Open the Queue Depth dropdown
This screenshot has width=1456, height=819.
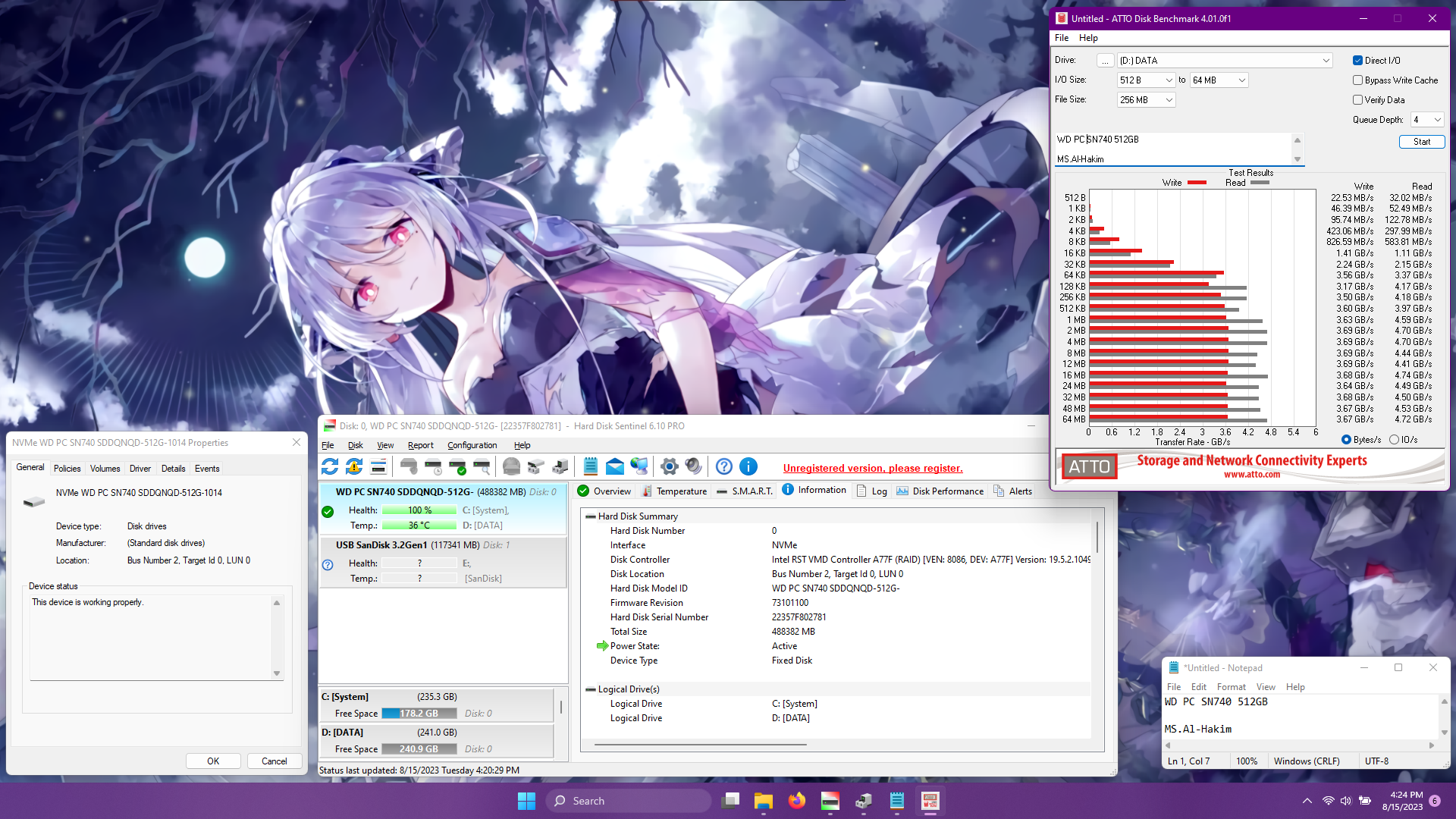tap(1427, 120)
